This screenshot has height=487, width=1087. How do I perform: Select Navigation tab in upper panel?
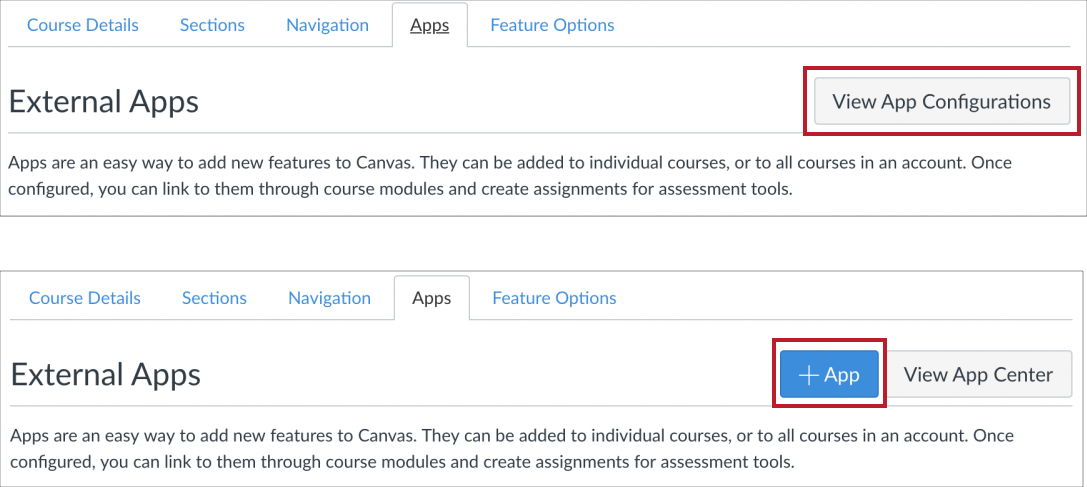pos(327,25)
